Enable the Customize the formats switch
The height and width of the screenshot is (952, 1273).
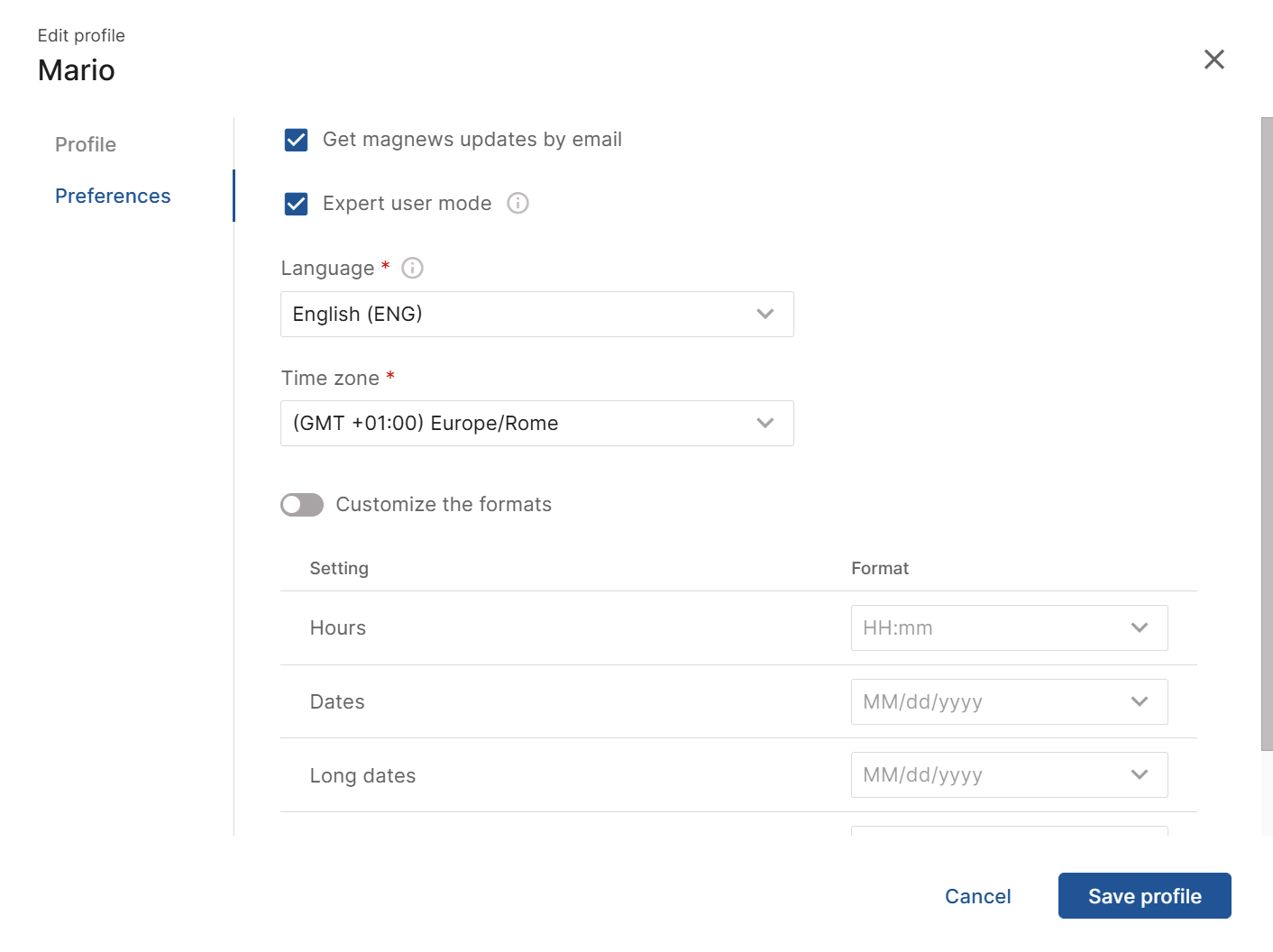(x=302, y=505)
